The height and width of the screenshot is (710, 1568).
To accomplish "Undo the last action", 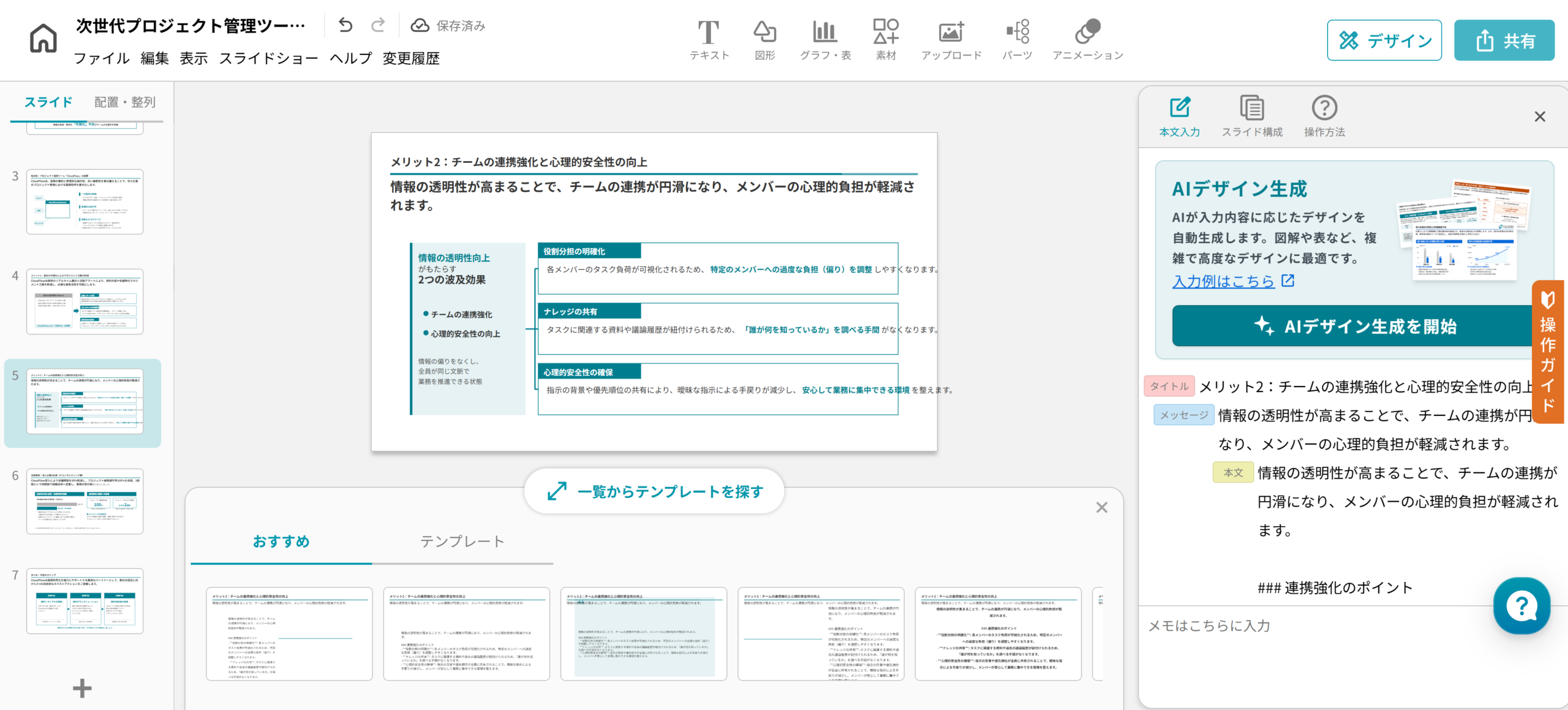I will [x=345, y=25].
